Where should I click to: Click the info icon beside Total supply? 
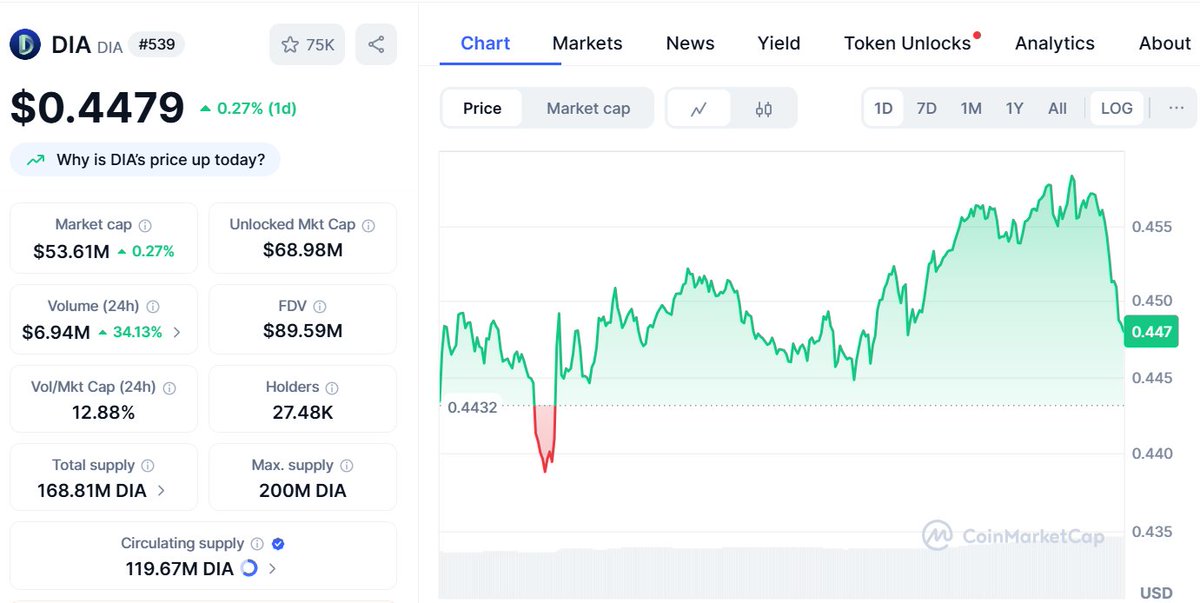point(148,466)
